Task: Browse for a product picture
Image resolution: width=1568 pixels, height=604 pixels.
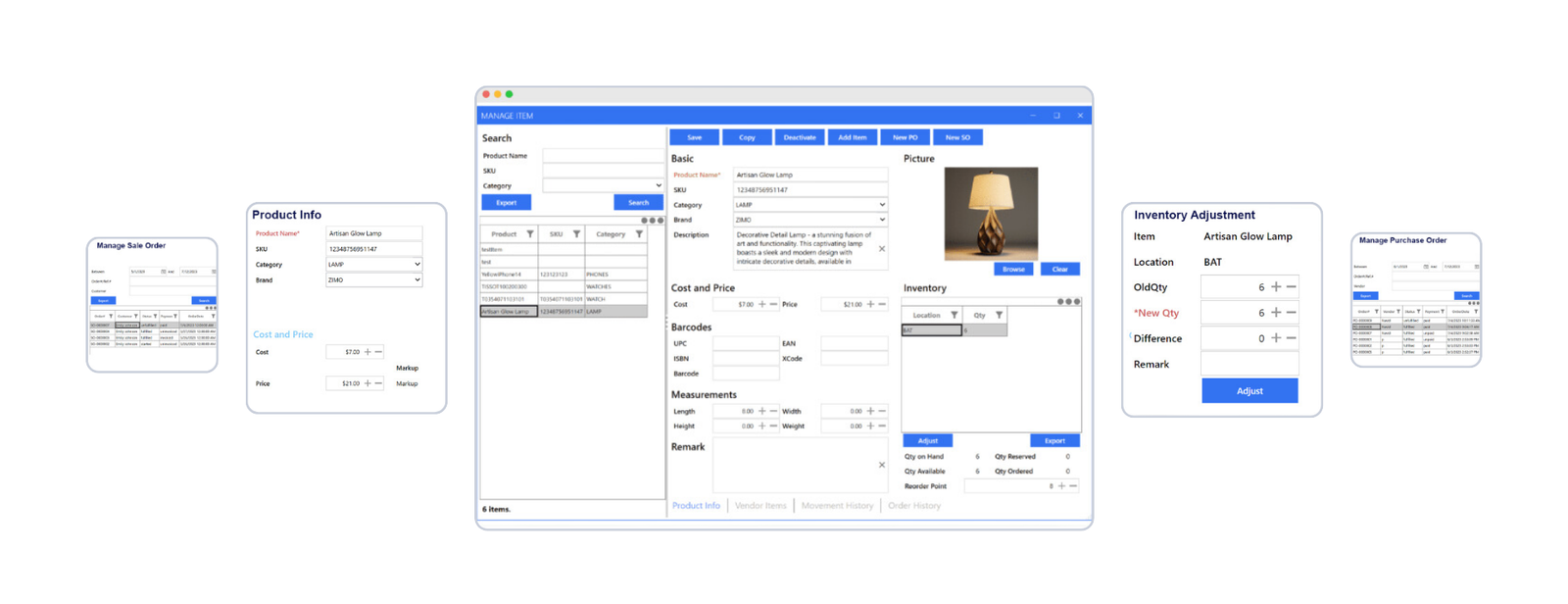Action: click(x=1013, y=269)
